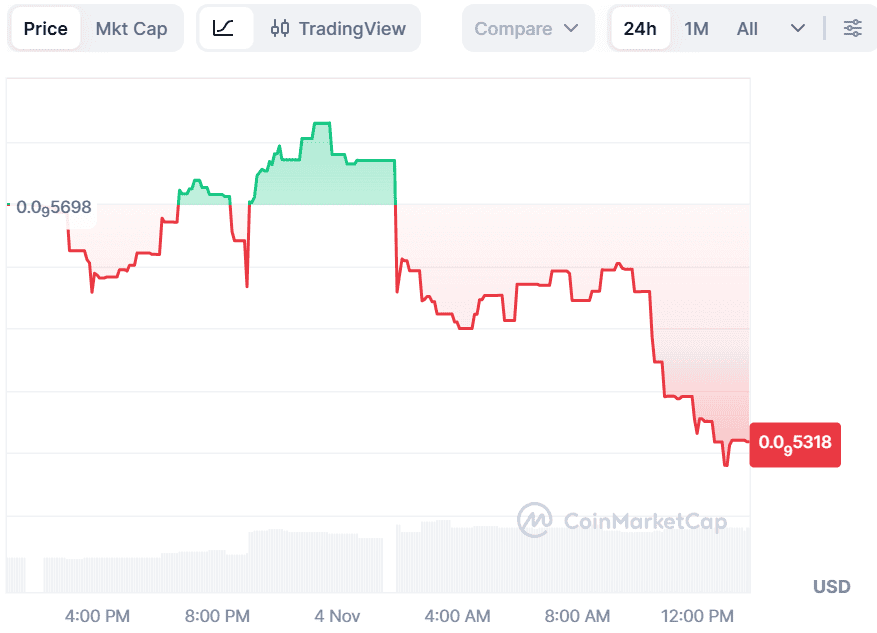Screen dimensions: 877x633
Task: Click the TradingView candlestick icon
Action: coord(281,28)
